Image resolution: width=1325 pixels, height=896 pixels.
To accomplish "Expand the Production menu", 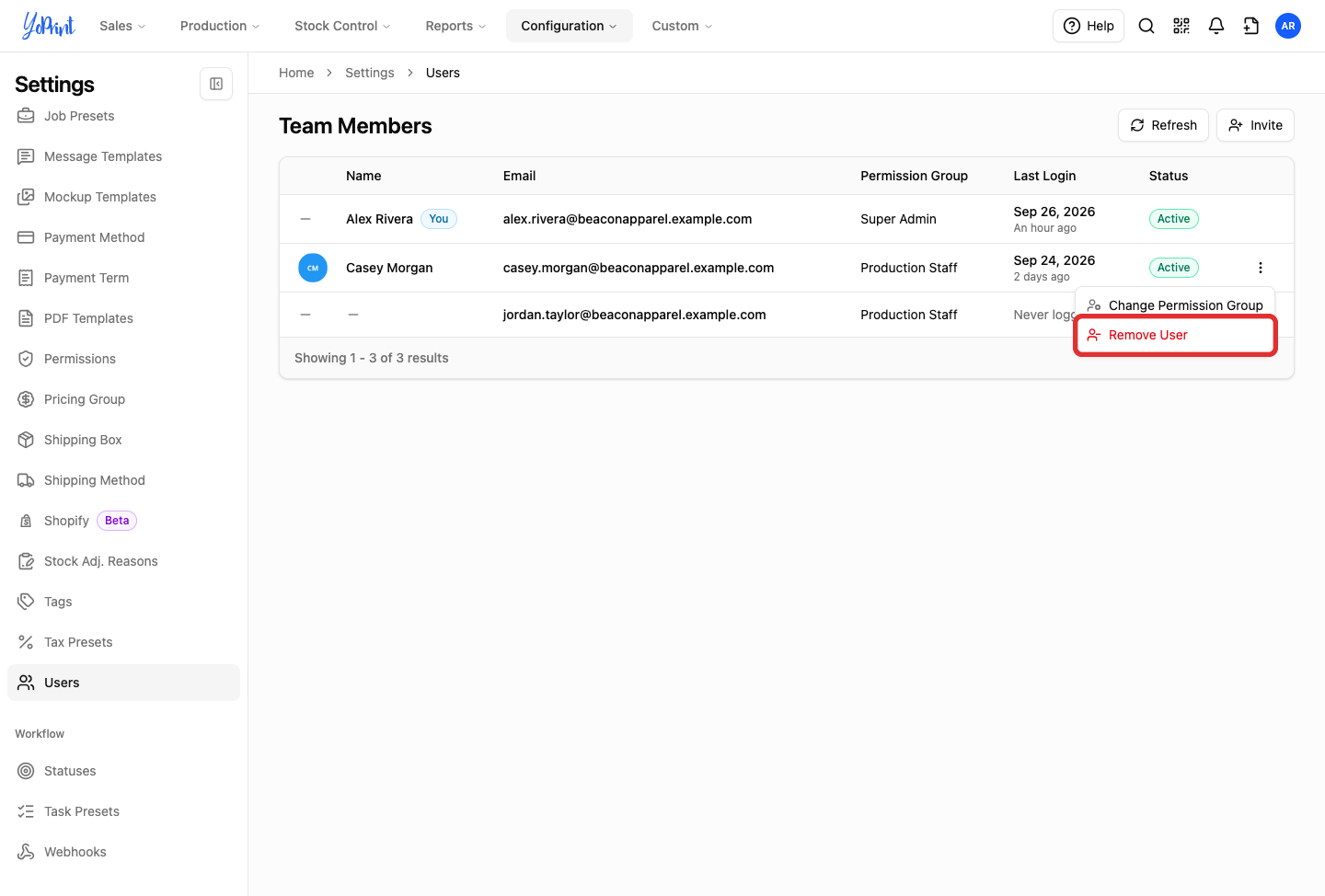I will click(220, 26).
